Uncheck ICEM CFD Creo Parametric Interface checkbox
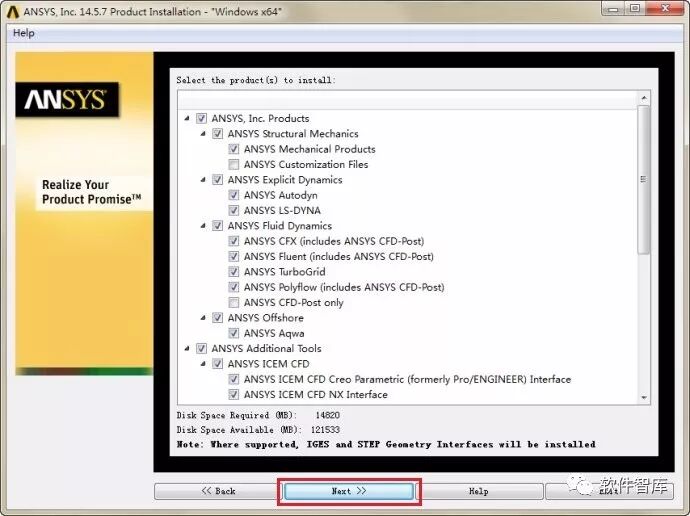 (234, 379)
